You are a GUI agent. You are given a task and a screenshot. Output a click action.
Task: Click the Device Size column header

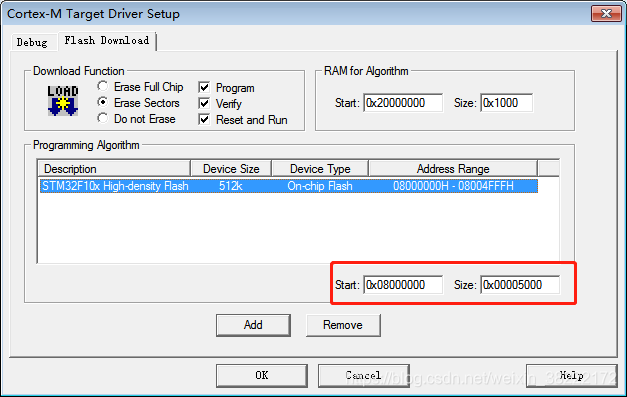point(231,169)
